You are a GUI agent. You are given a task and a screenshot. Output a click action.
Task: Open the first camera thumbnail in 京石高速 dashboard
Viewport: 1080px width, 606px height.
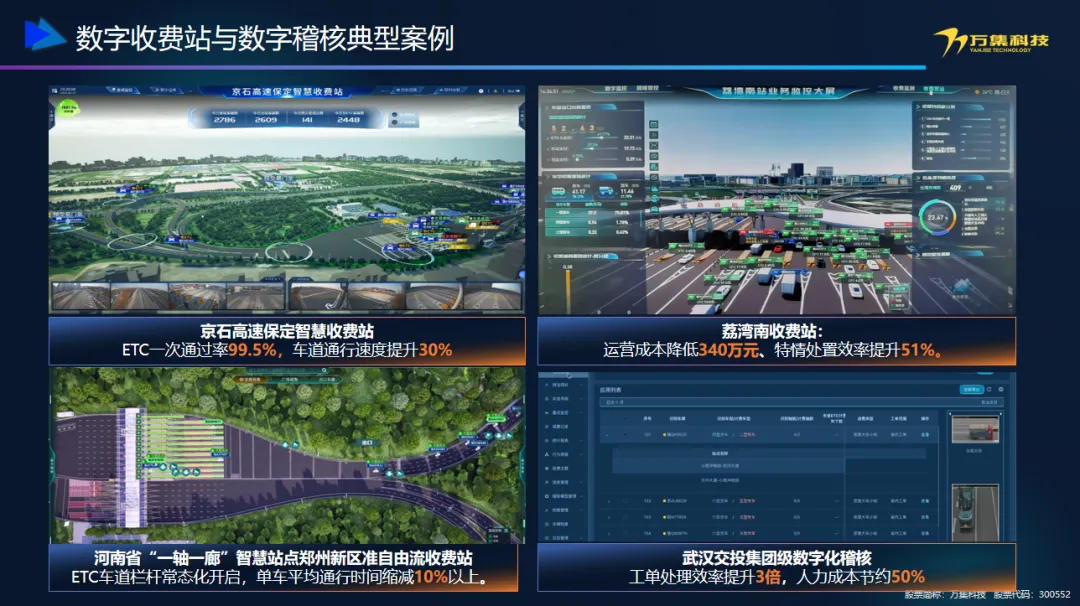click(81, 296)
